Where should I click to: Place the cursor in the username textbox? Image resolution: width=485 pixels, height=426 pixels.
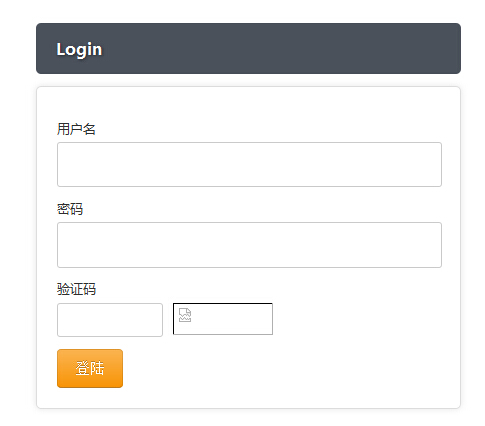click(x=249, y=164)
